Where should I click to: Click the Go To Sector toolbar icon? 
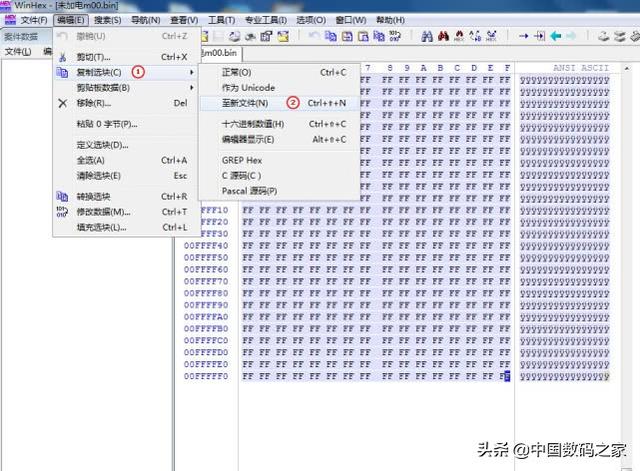point(540,36)
